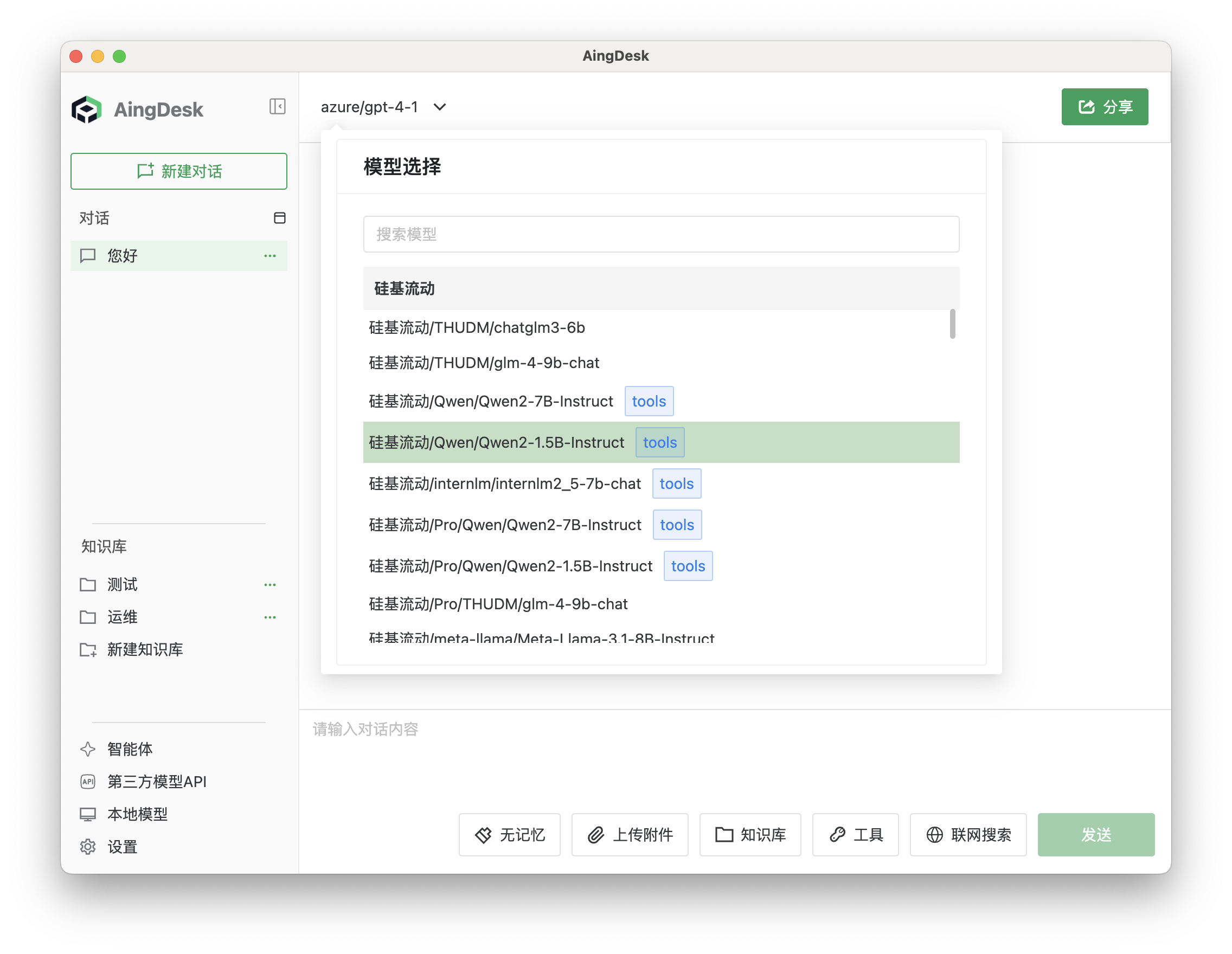Click 新建知识库 to create knowledge base
1232x954 pixels.
click(145, 649)
